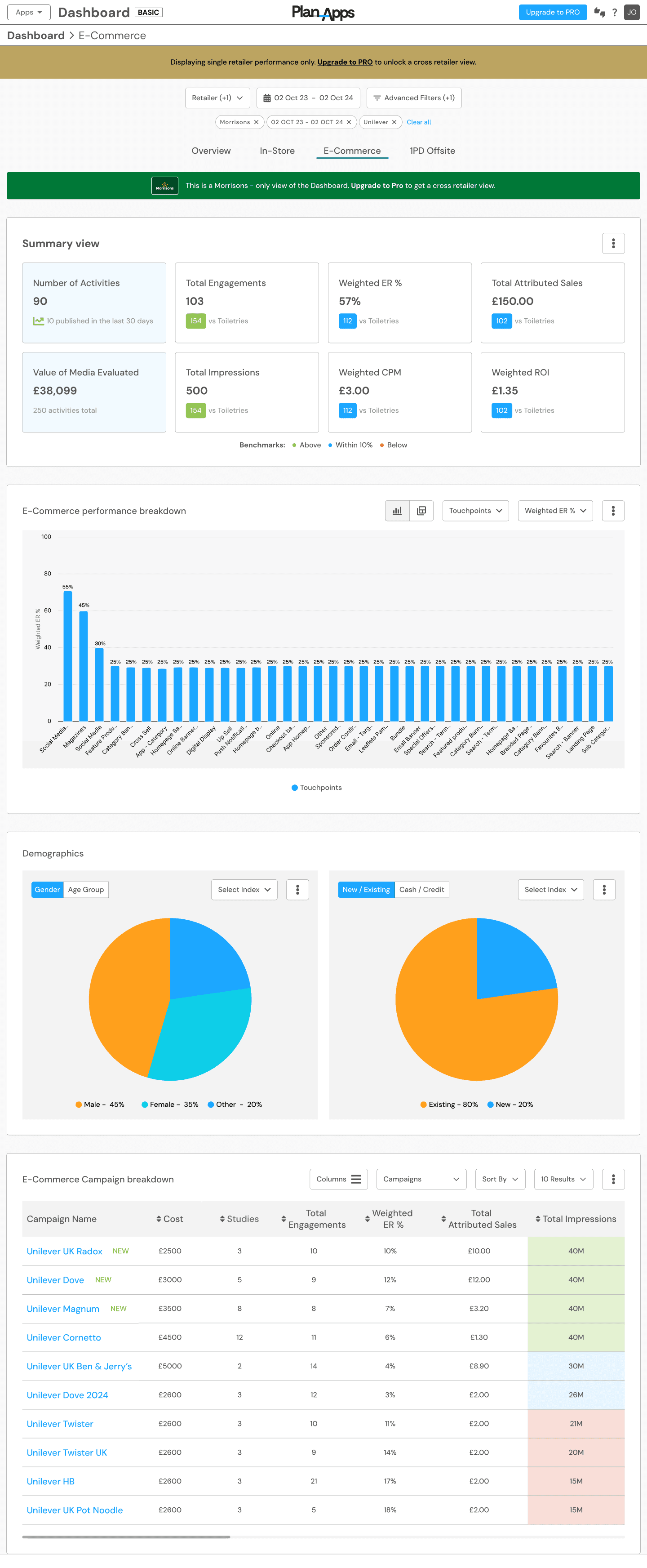Viewport: 647px width, 1568px height.
Task: Switch to the Overview tab
Action: point(211,151)
